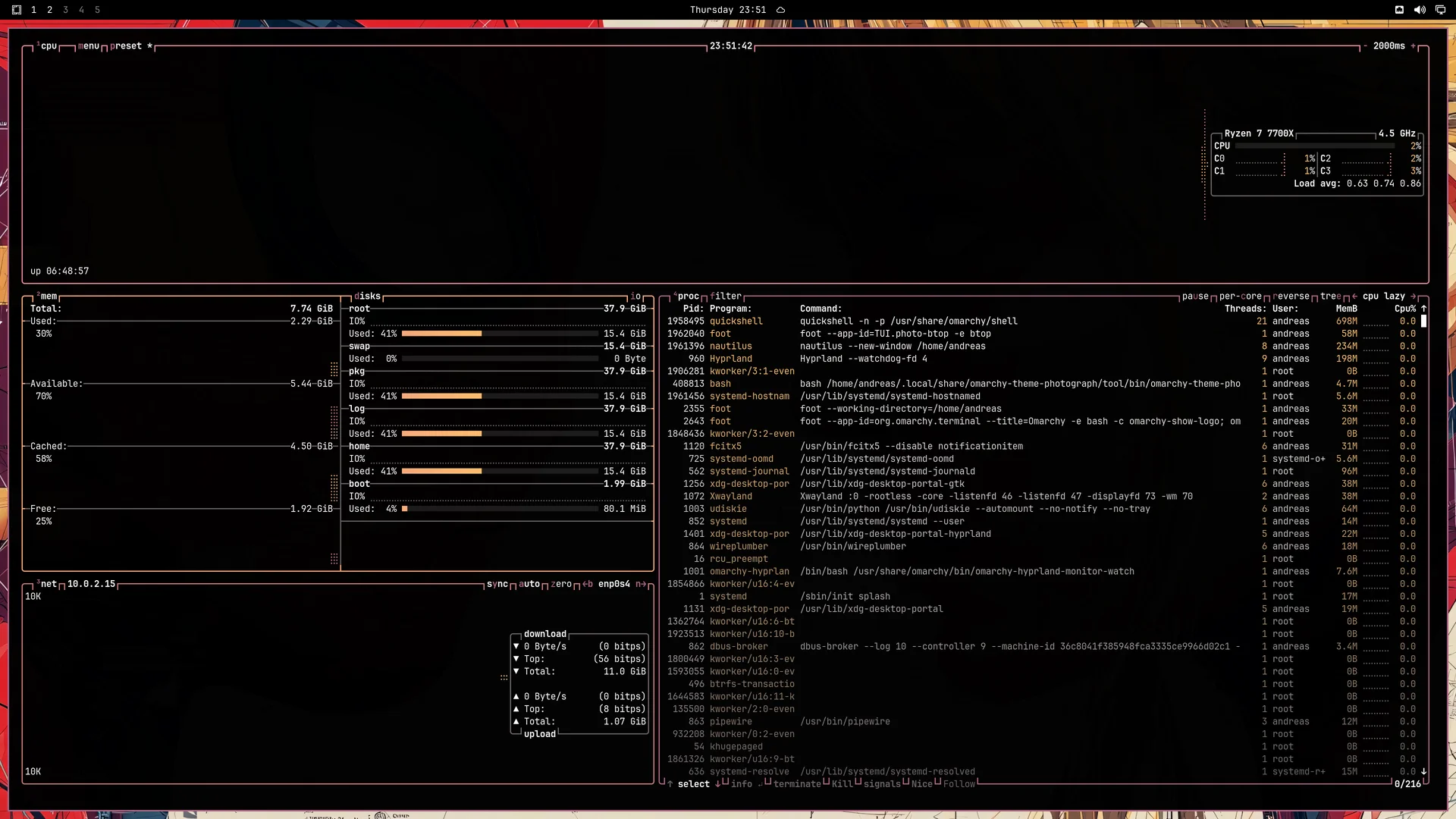Click the select down arrow in proc footer
This screenshot has height=819, width=1456.
[717, 784]
